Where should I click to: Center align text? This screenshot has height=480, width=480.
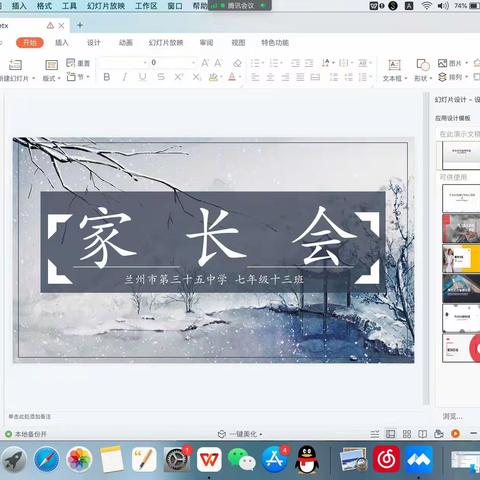coord(270,77)
